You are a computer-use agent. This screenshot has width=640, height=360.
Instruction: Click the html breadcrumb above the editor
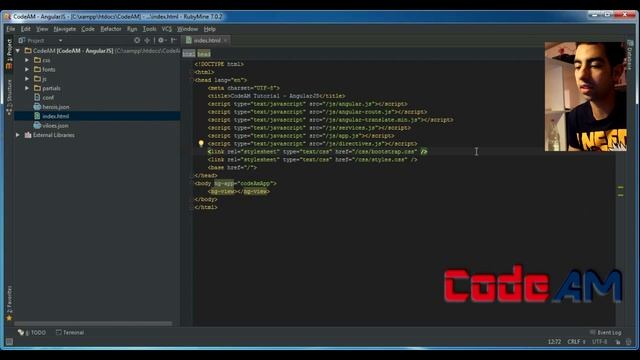click(189, 54)
